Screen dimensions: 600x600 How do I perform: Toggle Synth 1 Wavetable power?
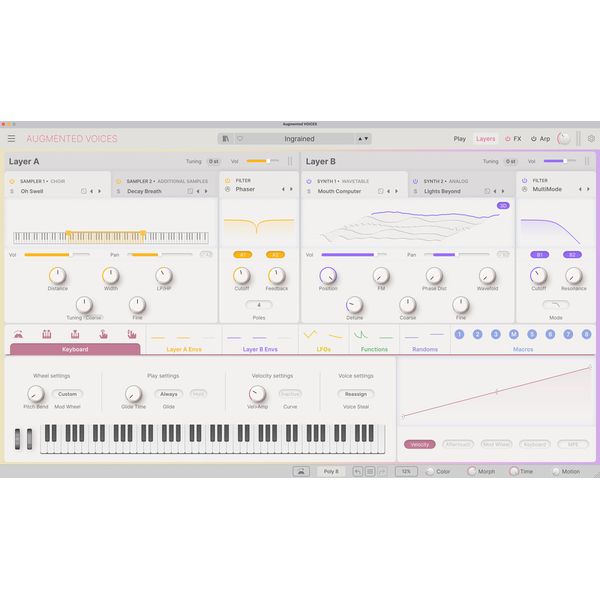coord(309,181)
